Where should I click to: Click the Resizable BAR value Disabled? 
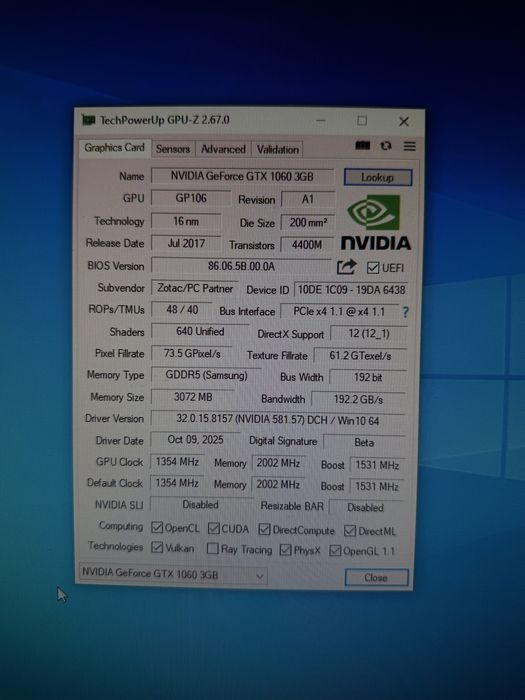[366, 508]
